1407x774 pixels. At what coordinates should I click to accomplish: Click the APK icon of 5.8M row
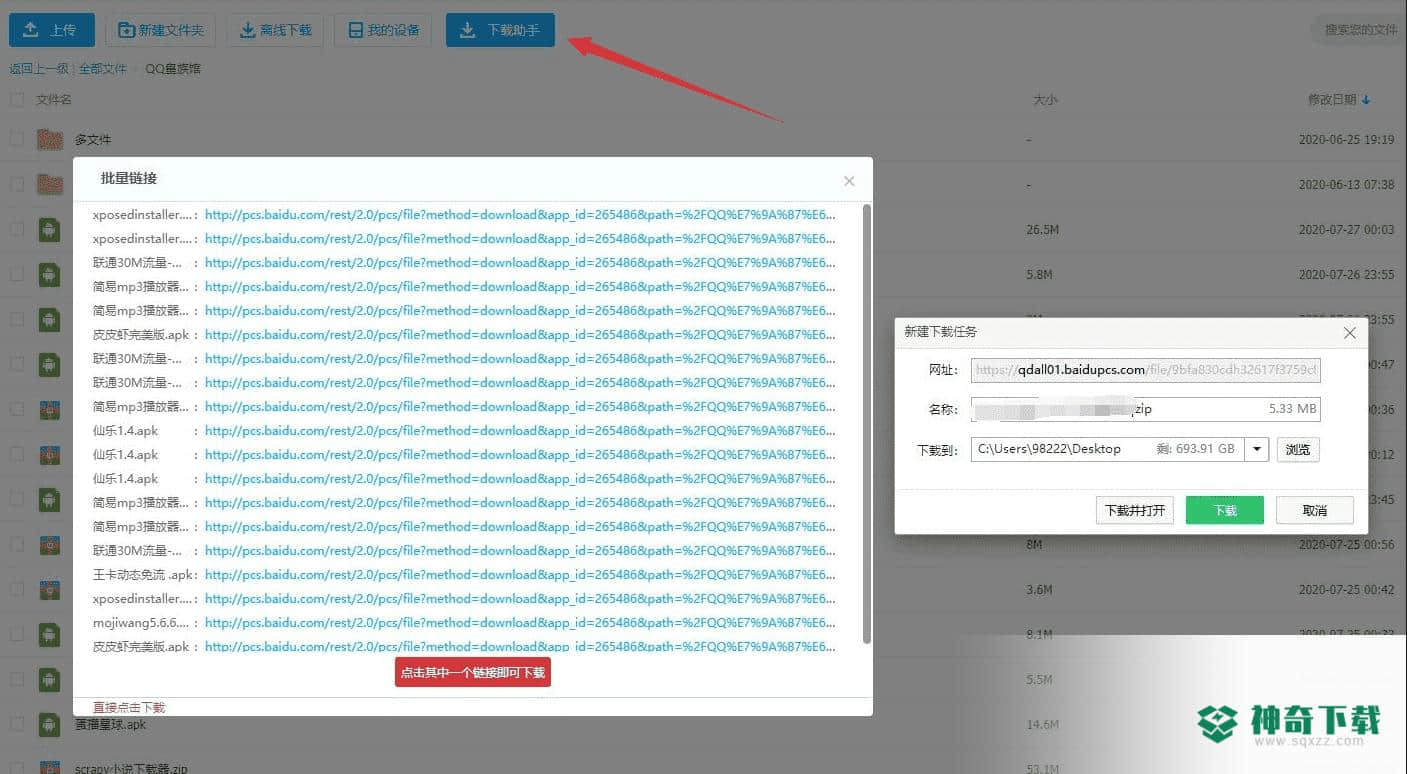tap(49, 274)
